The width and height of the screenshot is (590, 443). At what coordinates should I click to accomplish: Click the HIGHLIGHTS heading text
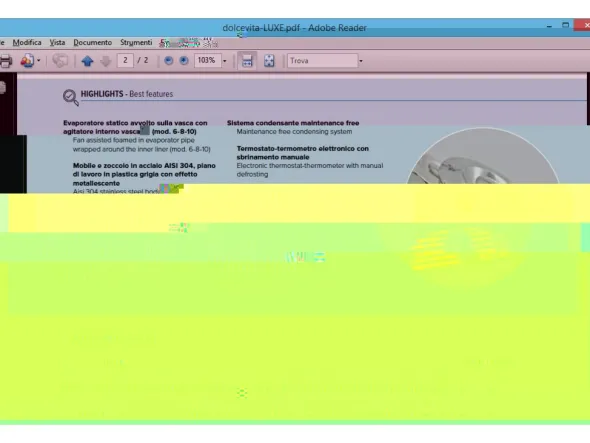pos(102,94)
